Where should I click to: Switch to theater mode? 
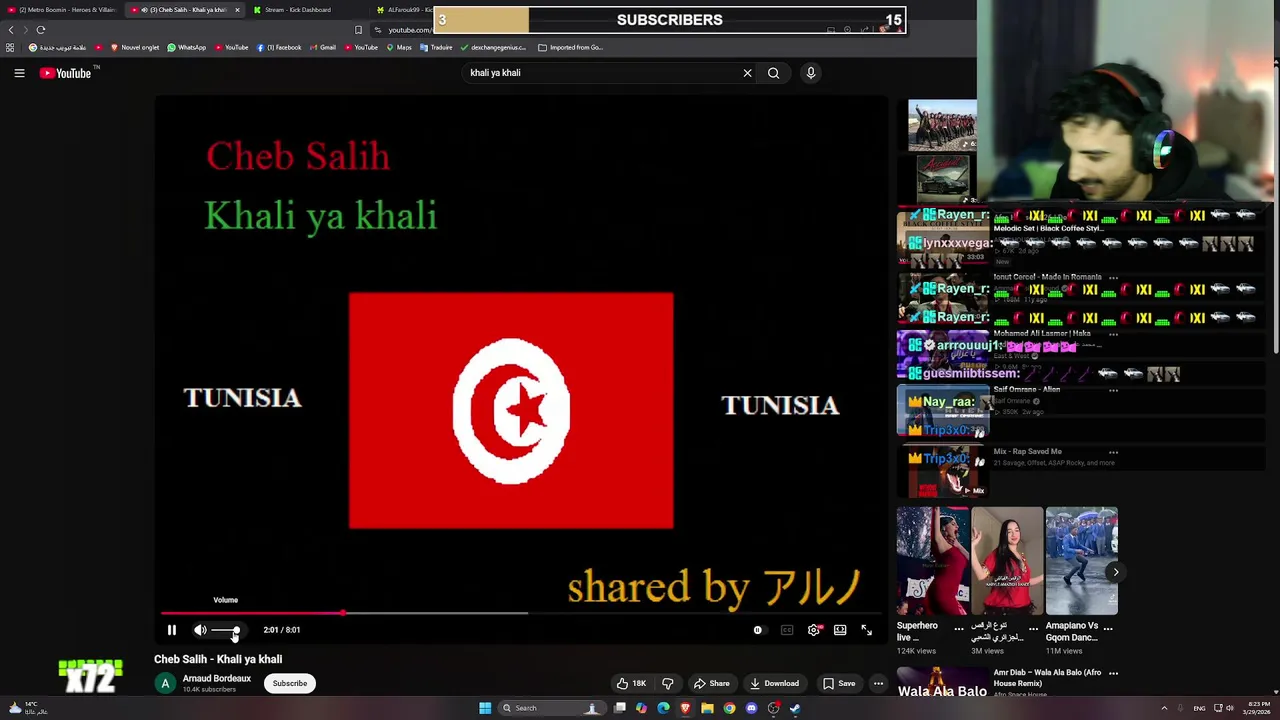(x=840, y=630)
